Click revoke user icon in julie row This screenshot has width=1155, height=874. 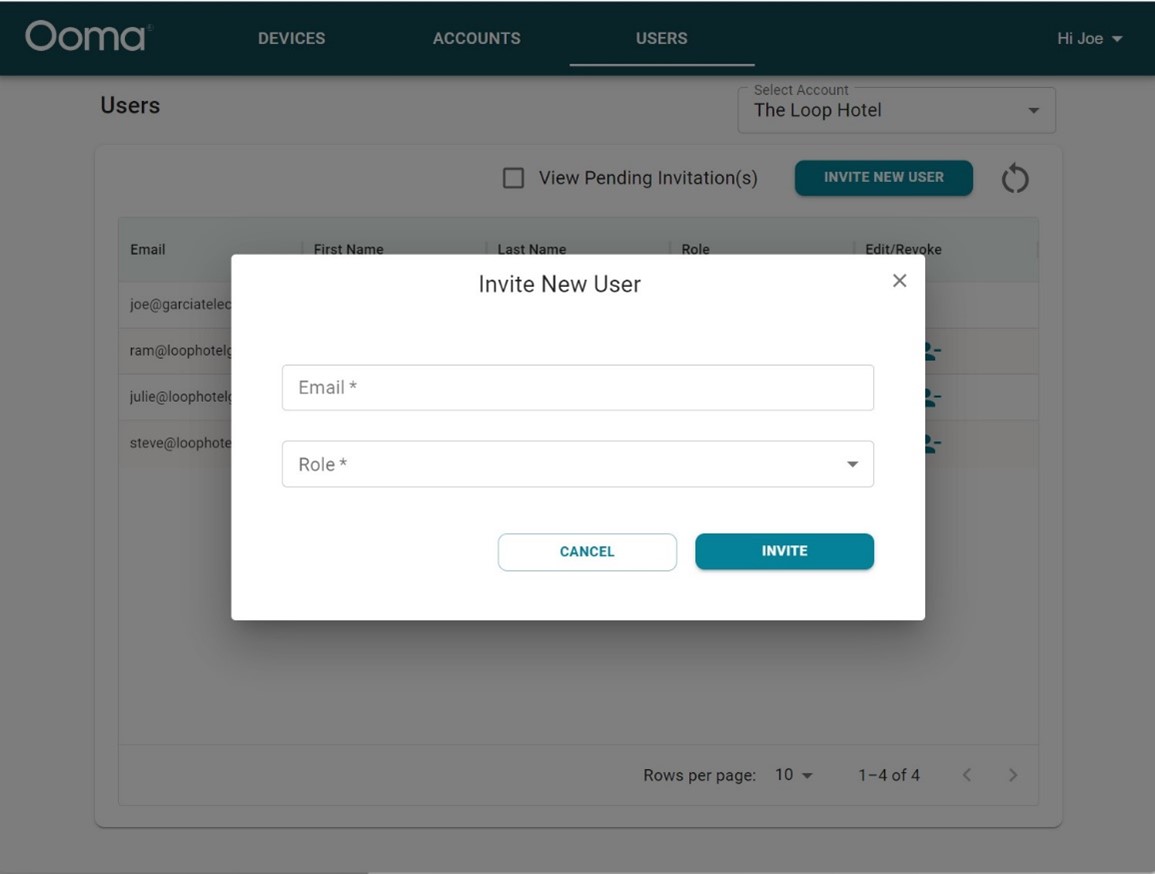[x=933, y=398]
